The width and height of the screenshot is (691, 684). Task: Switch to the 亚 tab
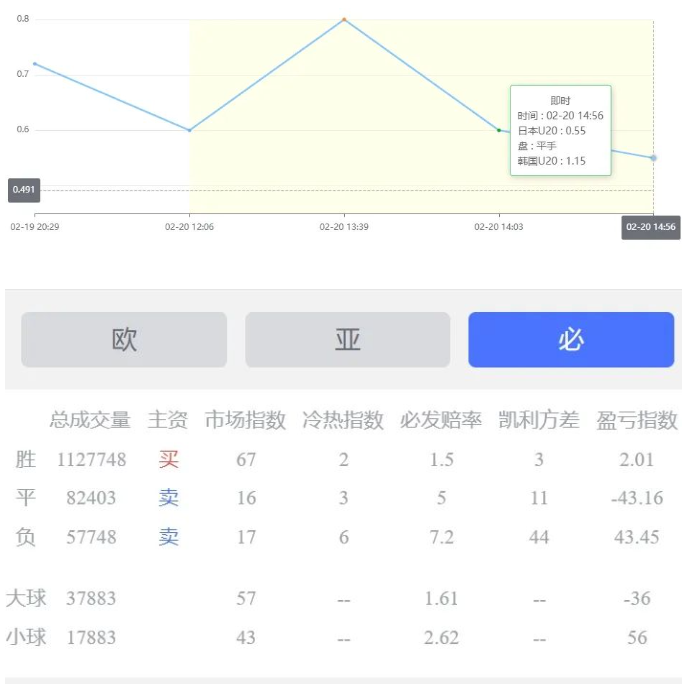347,340
